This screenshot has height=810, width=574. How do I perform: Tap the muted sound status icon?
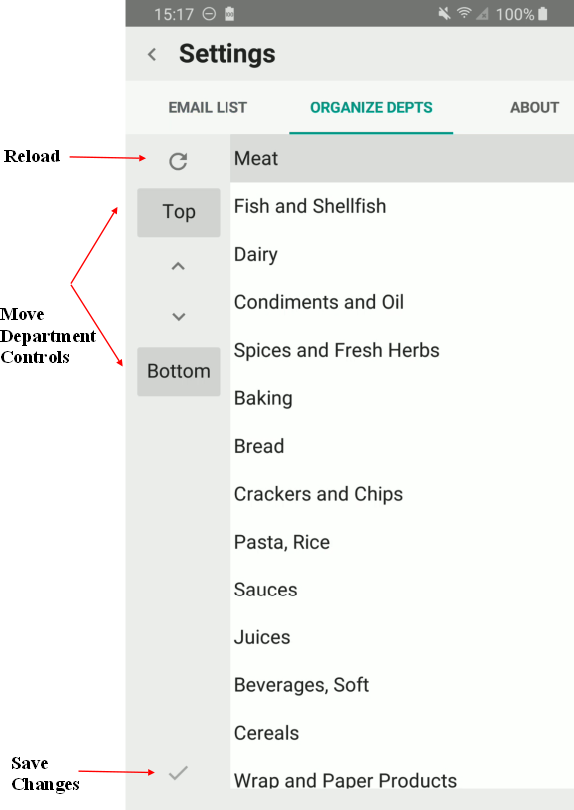444,13
